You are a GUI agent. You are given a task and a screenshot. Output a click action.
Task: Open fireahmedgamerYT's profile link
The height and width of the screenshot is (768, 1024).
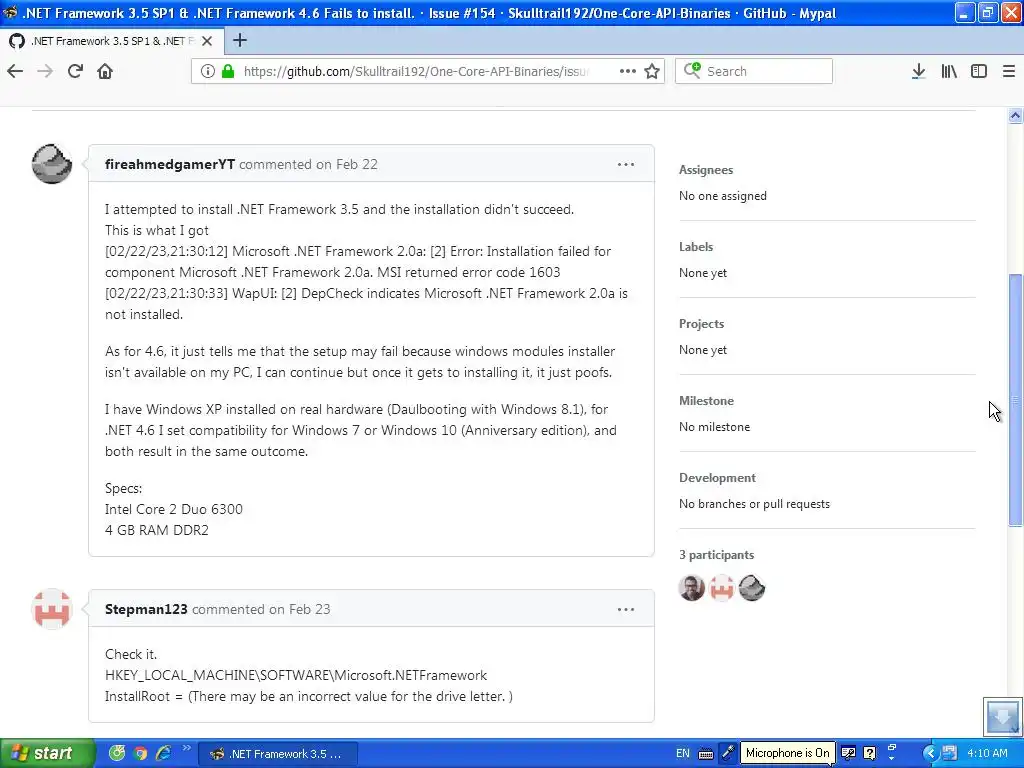170,165
